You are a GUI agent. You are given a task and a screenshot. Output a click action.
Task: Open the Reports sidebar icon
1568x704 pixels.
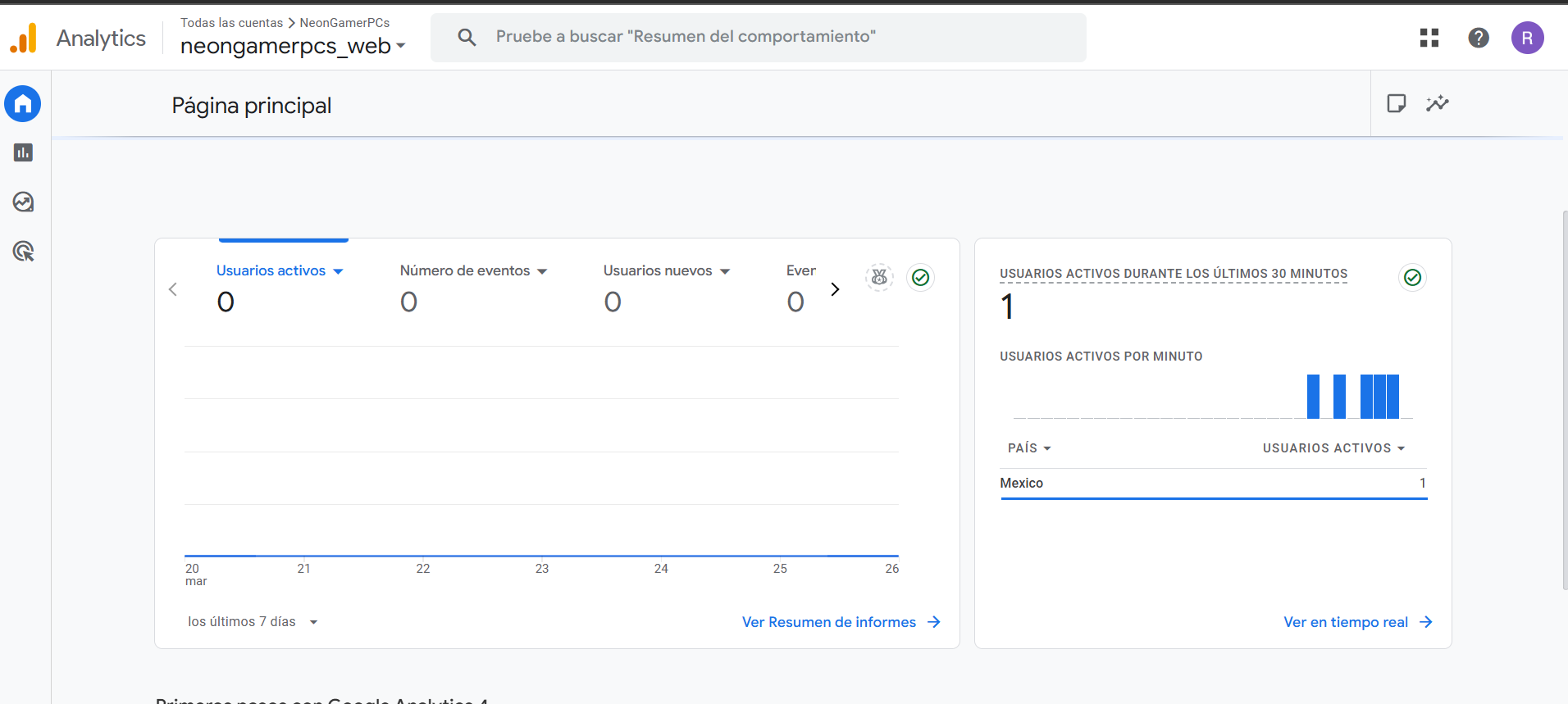23,152
